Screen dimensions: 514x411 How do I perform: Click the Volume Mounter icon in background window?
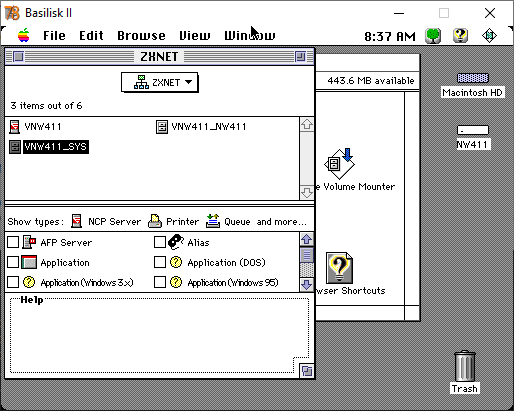340,164
